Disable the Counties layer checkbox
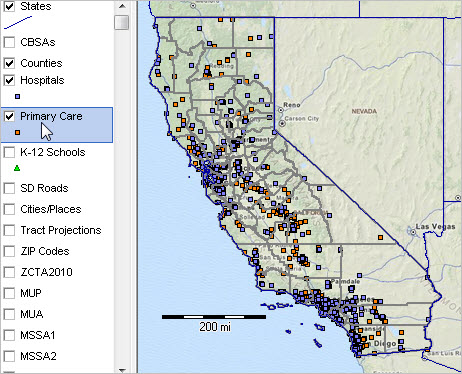462x374 pixels. click(9, 63)
